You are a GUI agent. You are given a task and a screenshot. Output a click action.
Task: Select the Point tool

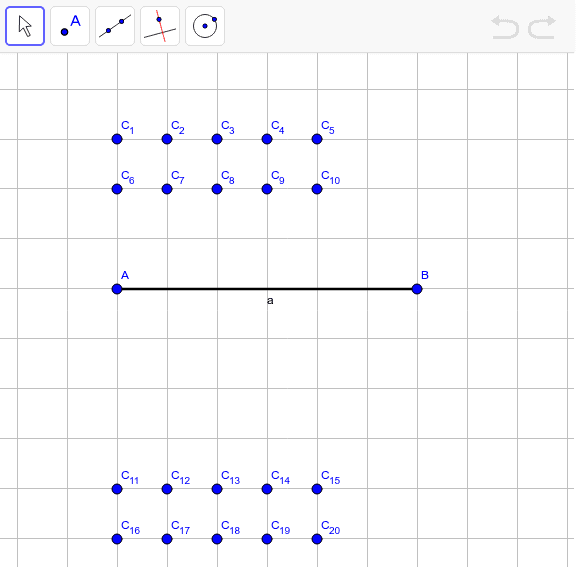(x=70, y=26)
